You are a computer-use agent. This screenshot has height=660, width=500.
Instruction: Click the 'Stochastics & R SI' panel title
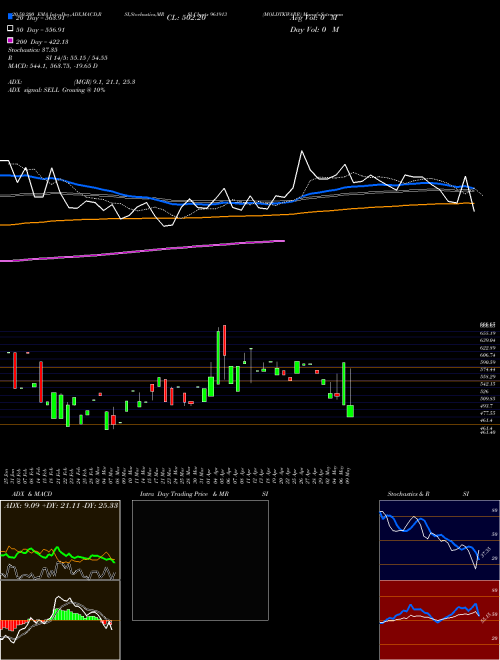pos(428,494)
